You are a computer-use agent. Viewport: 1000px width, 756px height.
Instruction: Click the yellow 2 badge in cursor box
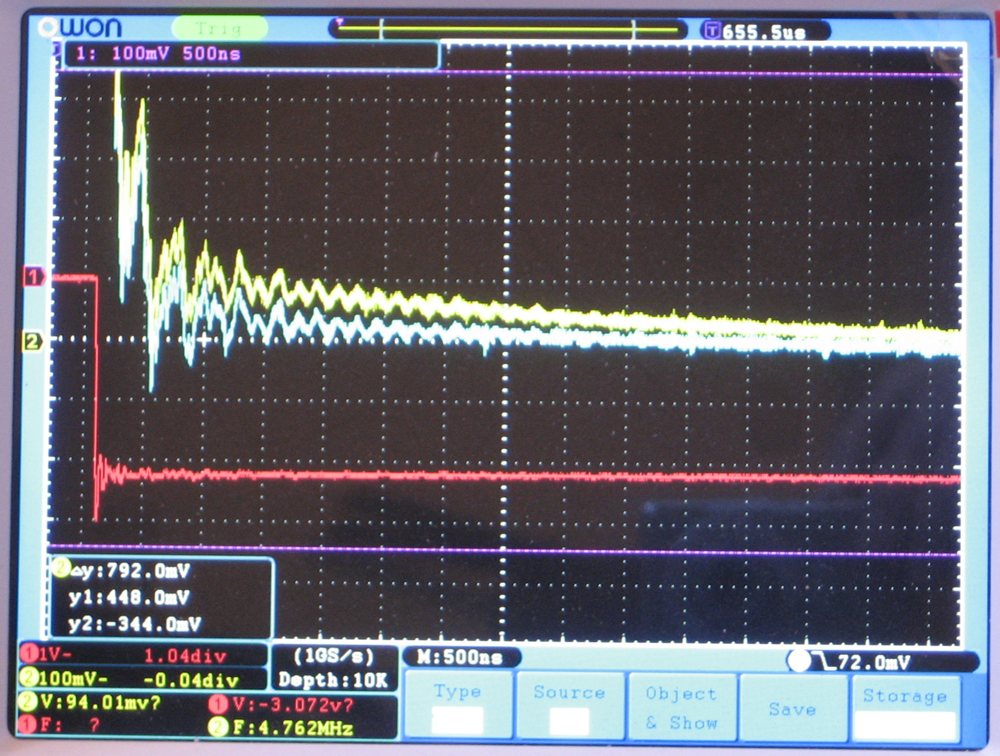point(61,568)
